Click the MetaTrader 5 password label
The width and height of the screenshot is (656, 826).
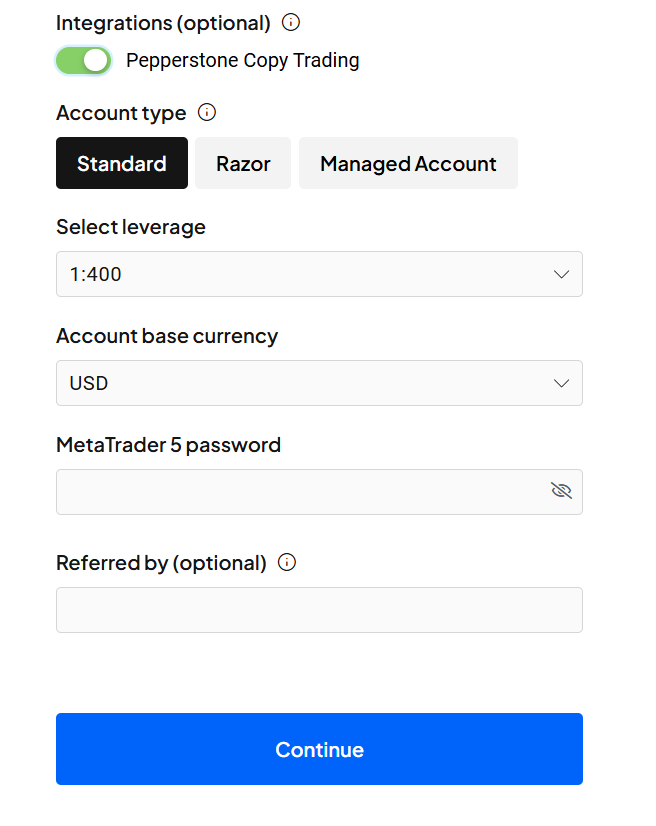(168, 445)
